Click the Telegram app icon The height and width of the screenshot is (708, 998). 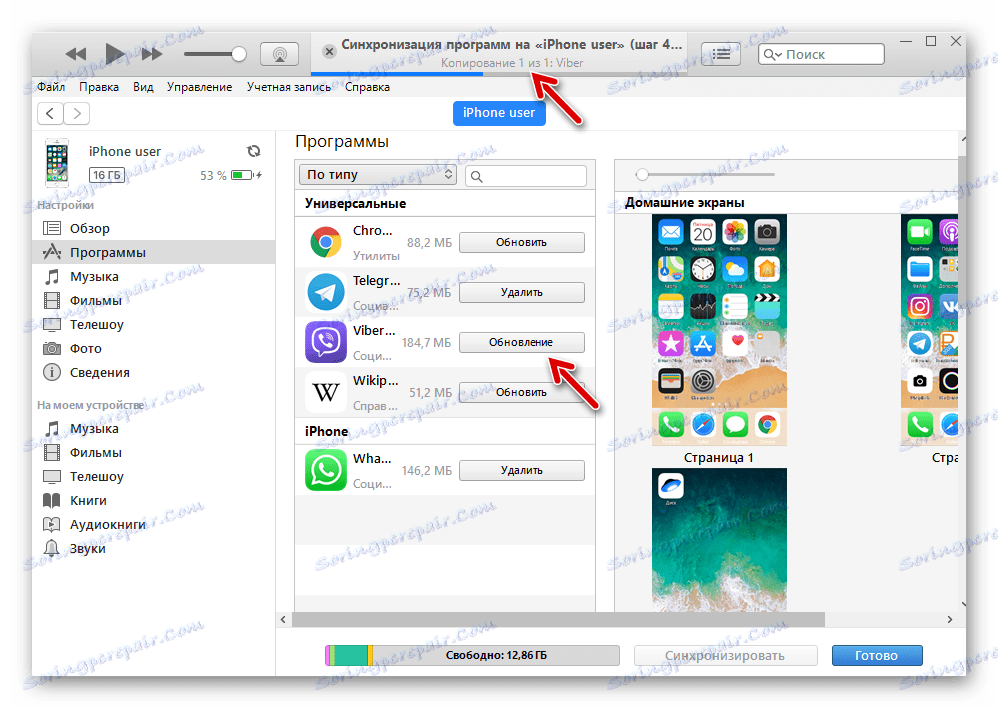coord(325,292)
